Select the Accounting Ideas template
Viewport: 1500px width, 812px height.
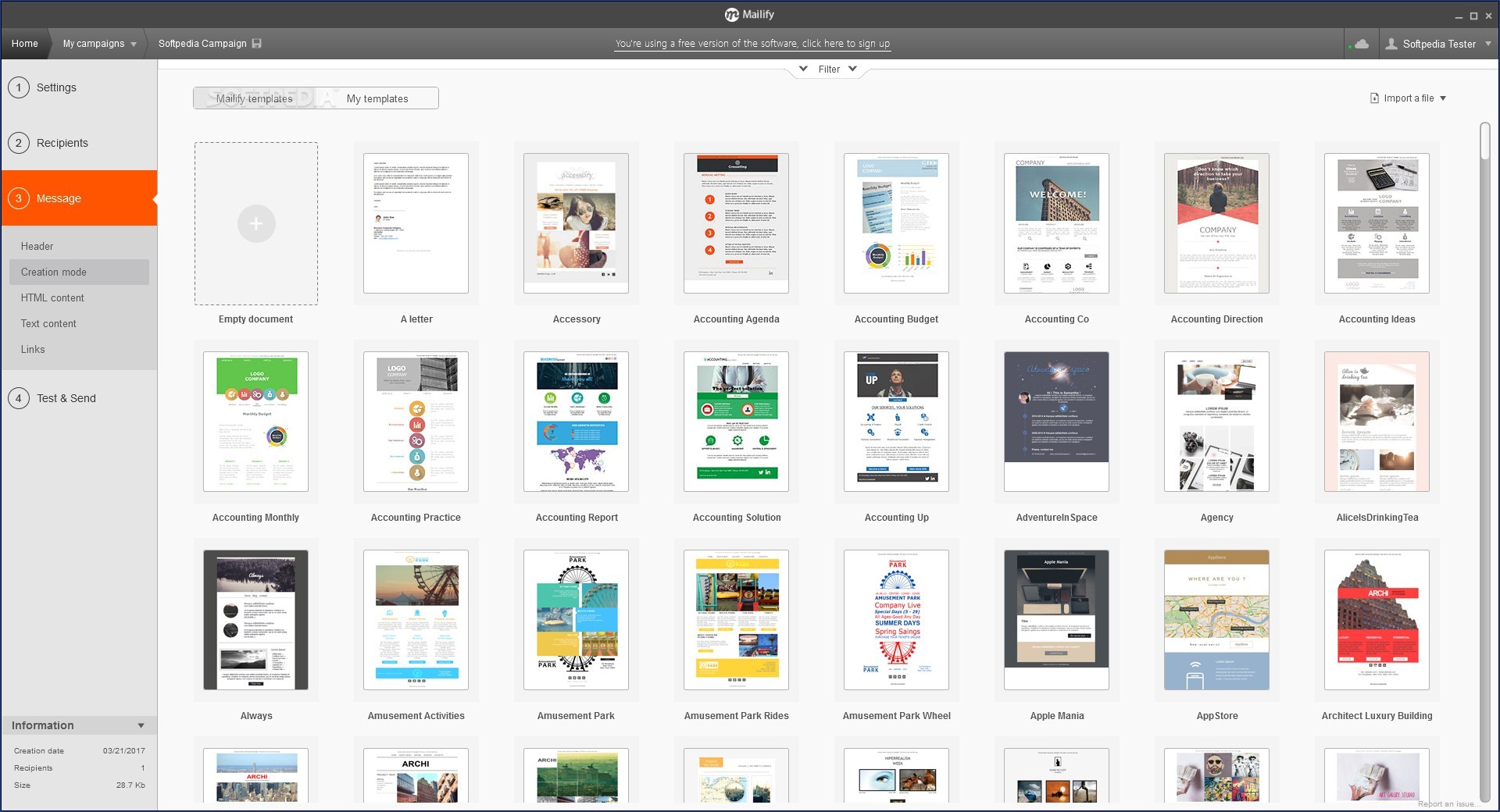1377,223
